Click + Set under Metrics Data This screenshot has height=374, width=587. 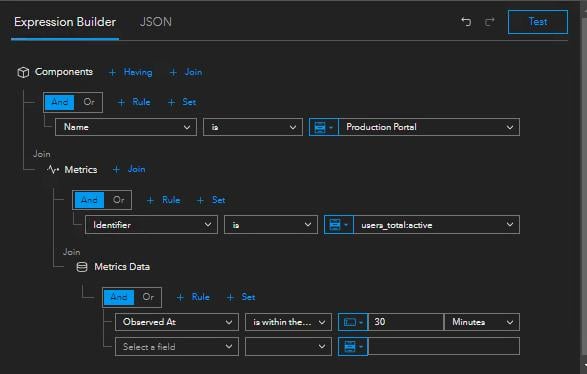point(241,297)
